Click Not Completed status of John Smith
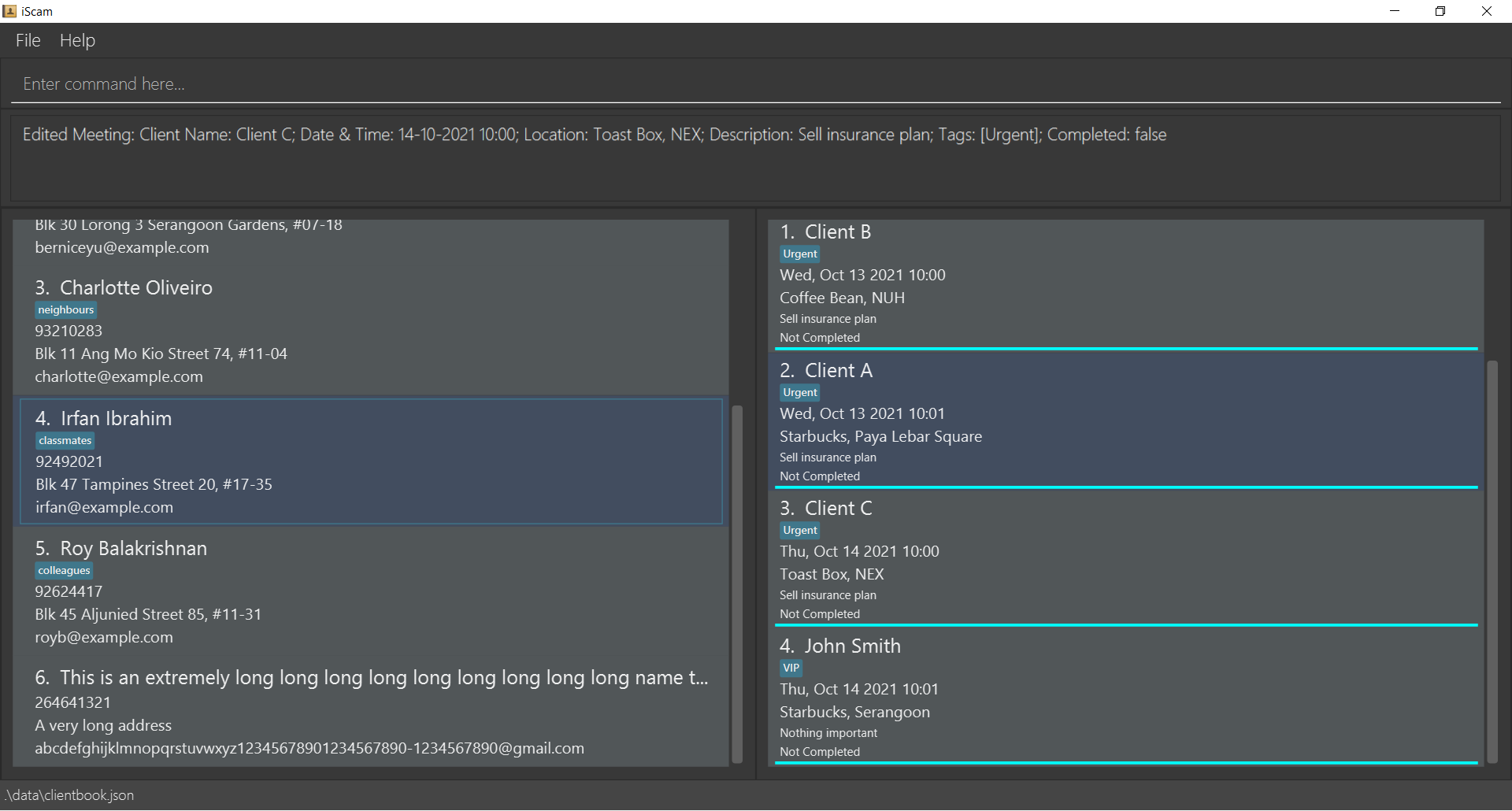Screen dimensions: 1512x811 point(820,752)
